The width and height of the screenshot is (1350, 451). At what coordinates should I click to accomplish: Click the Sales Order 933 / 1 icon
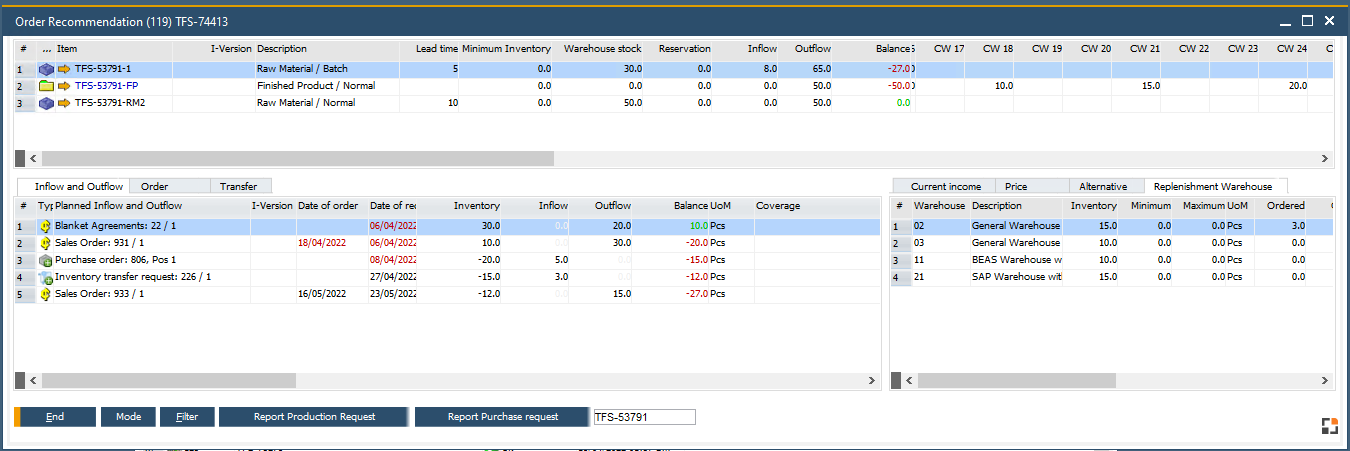pyautogui.click(x=45, y=295)
